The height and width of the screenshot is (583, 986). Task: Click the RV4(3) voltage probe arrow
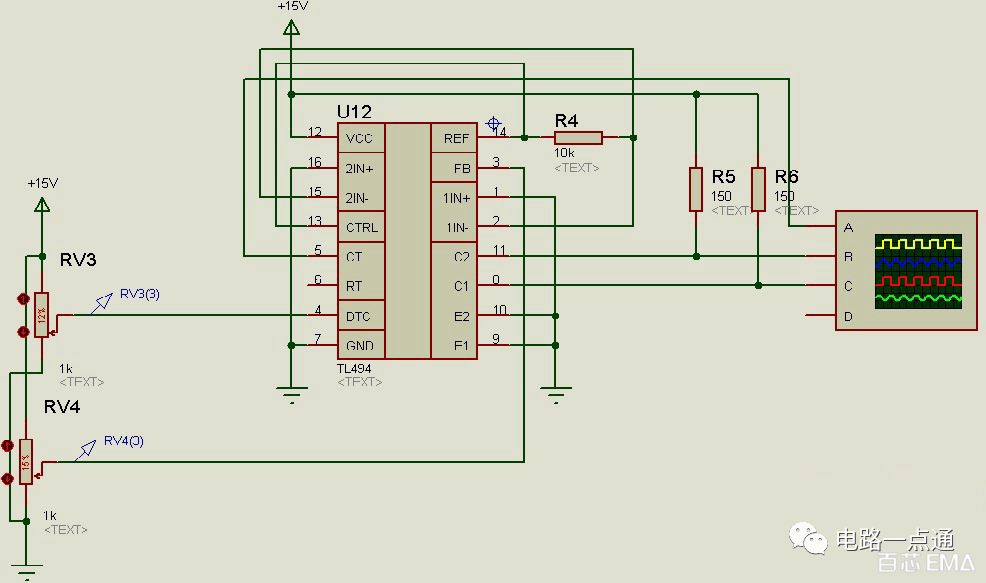85,450
